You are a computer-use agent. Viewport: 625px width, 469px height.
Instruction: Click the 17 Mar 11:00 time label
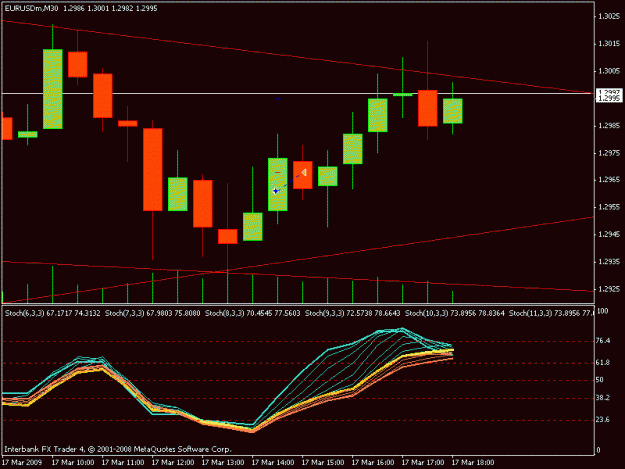[x=123, y=463]
